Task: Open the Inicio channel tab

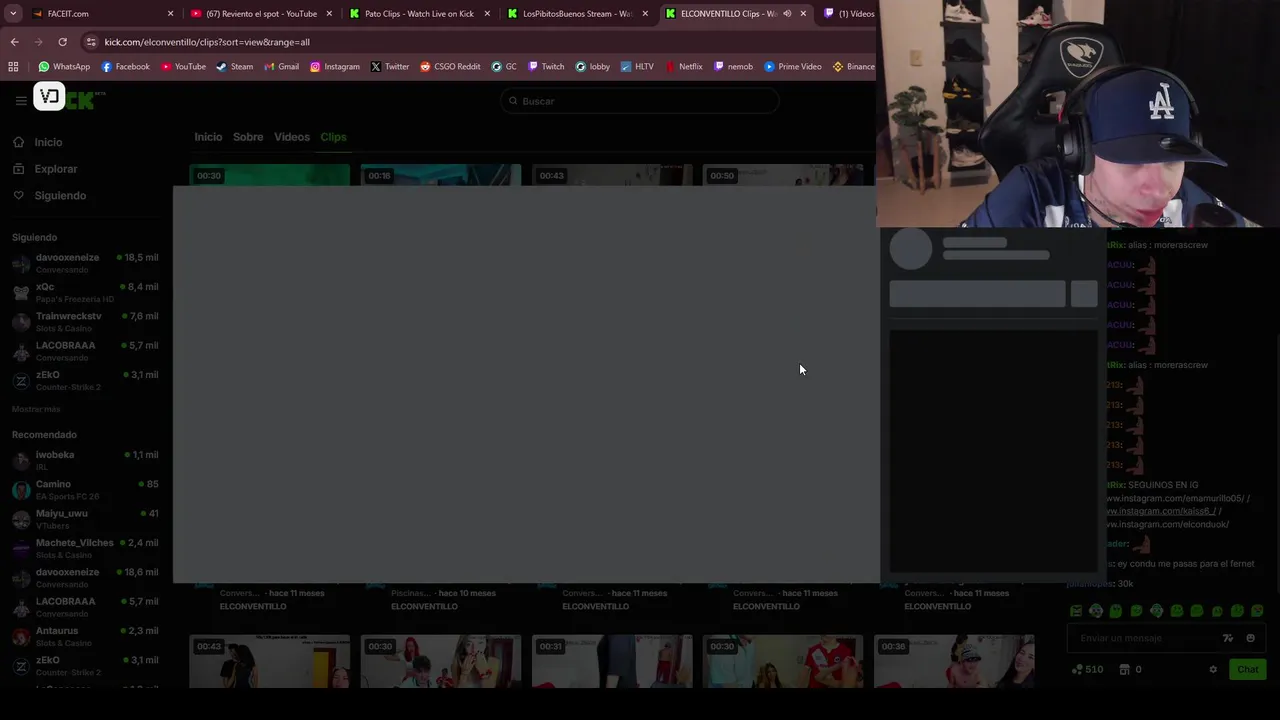Action: [208, 137]
